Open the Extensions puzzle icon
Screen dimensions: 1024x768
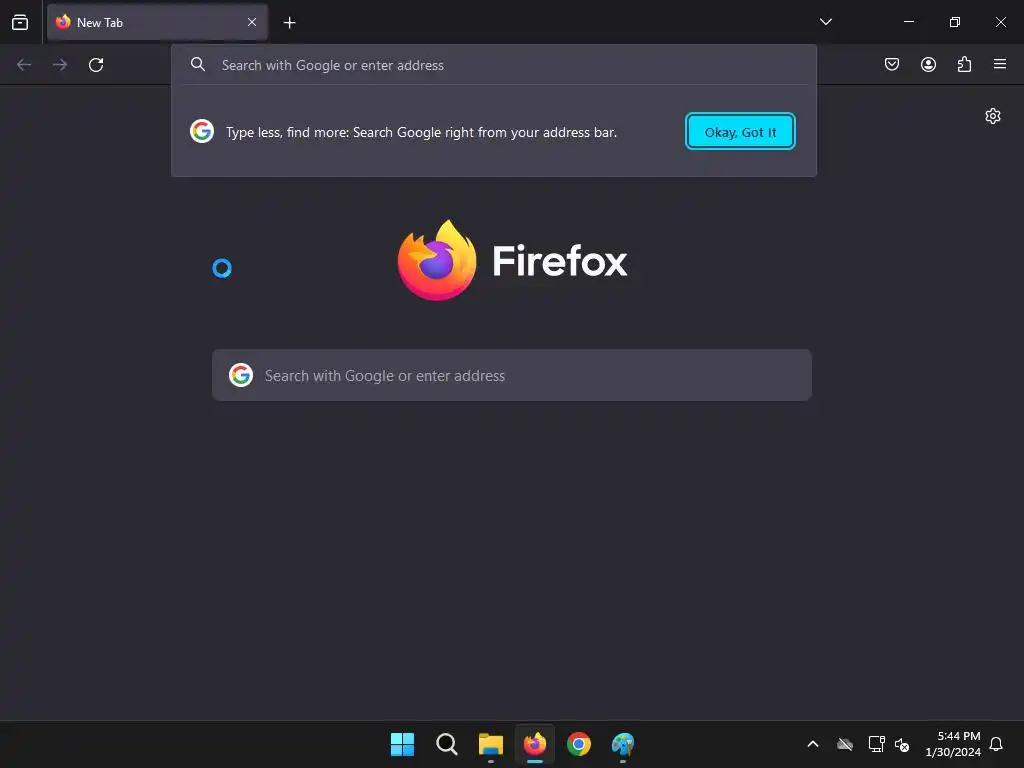click(964, 64)
